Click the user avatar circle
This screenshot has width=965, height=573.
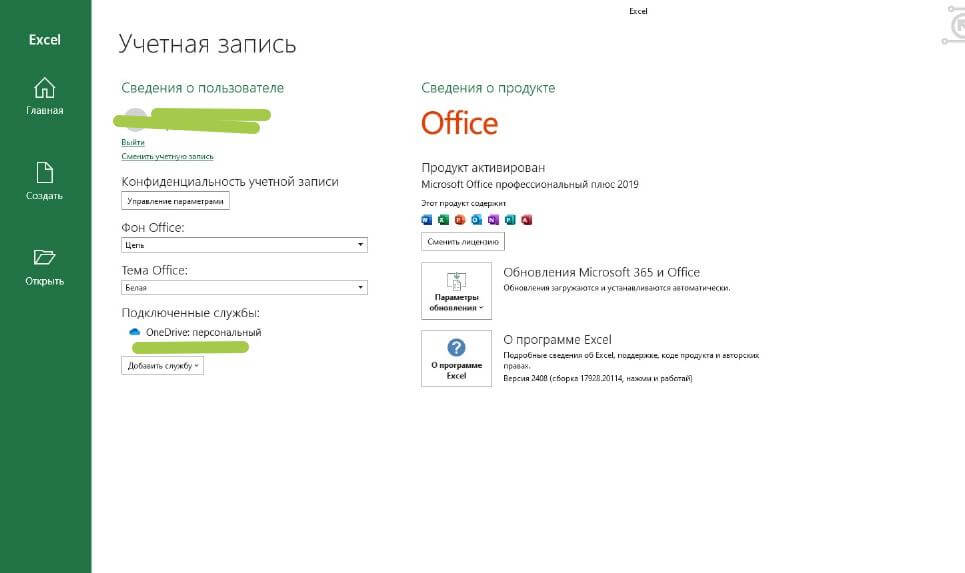tap(135, 119)
